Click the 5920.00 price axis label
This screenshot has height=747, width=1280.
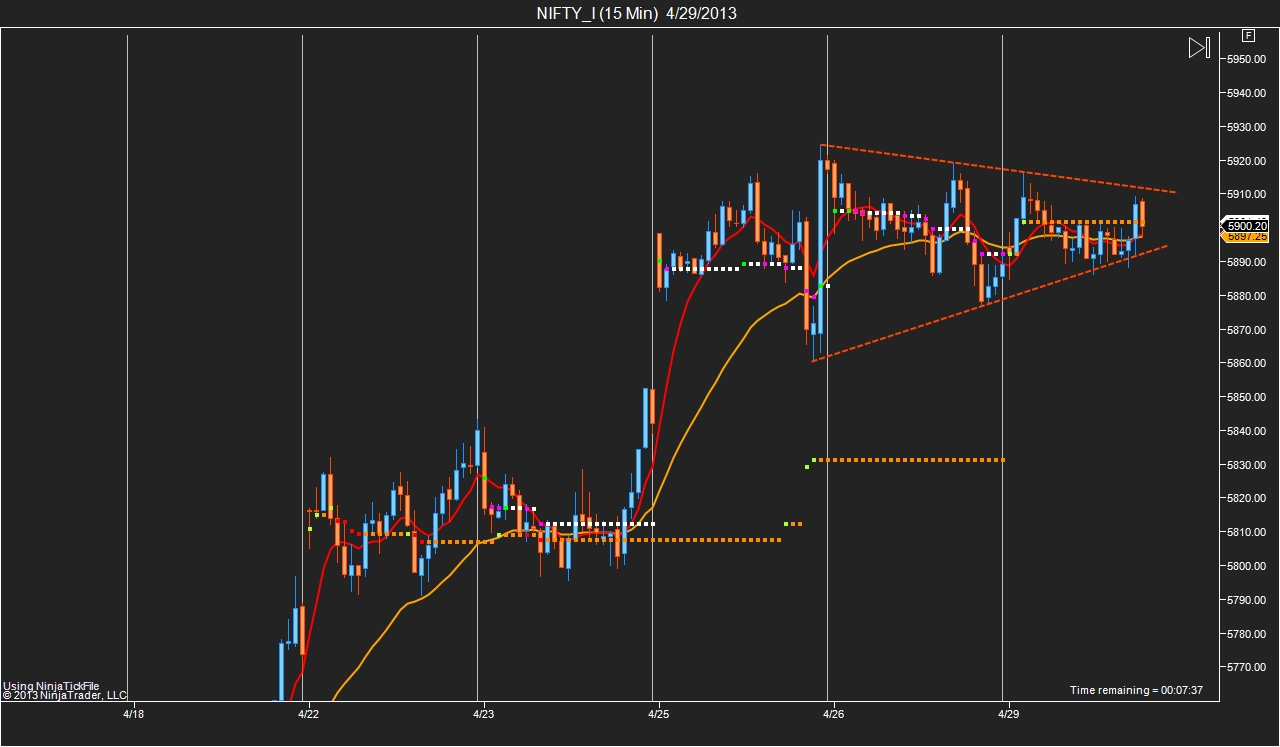point(1248,161)
